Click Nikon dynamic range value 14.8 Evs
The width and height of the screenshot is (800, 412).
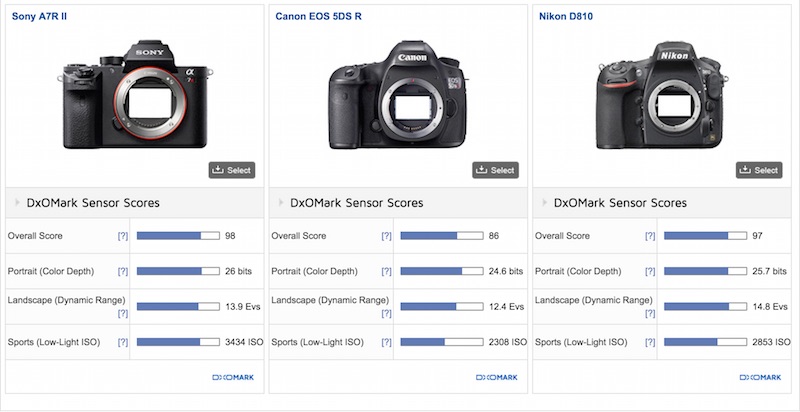pos(770,306)
